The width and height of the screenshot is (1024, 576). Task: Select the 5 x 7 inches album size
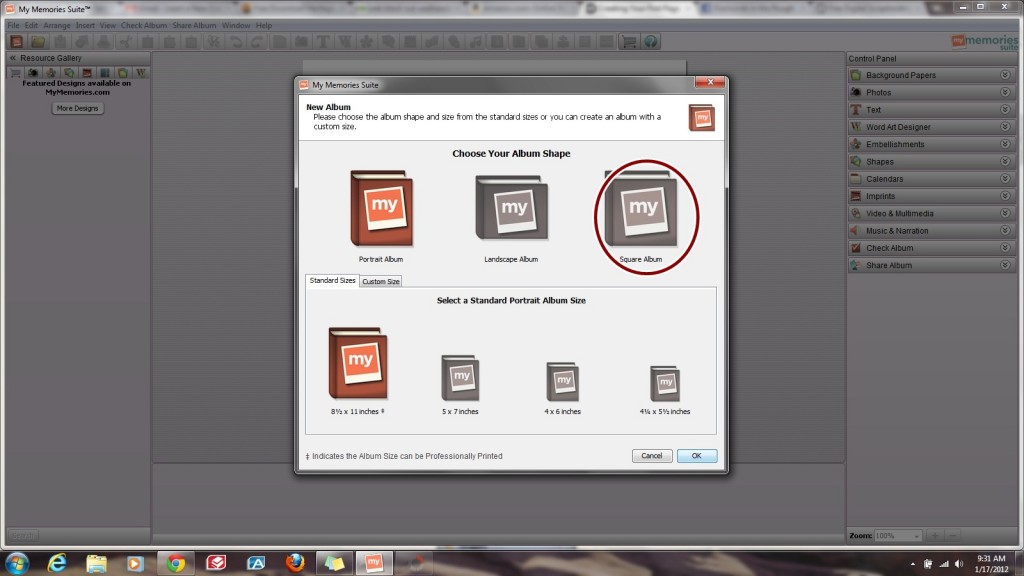click(x=460, y=378)
